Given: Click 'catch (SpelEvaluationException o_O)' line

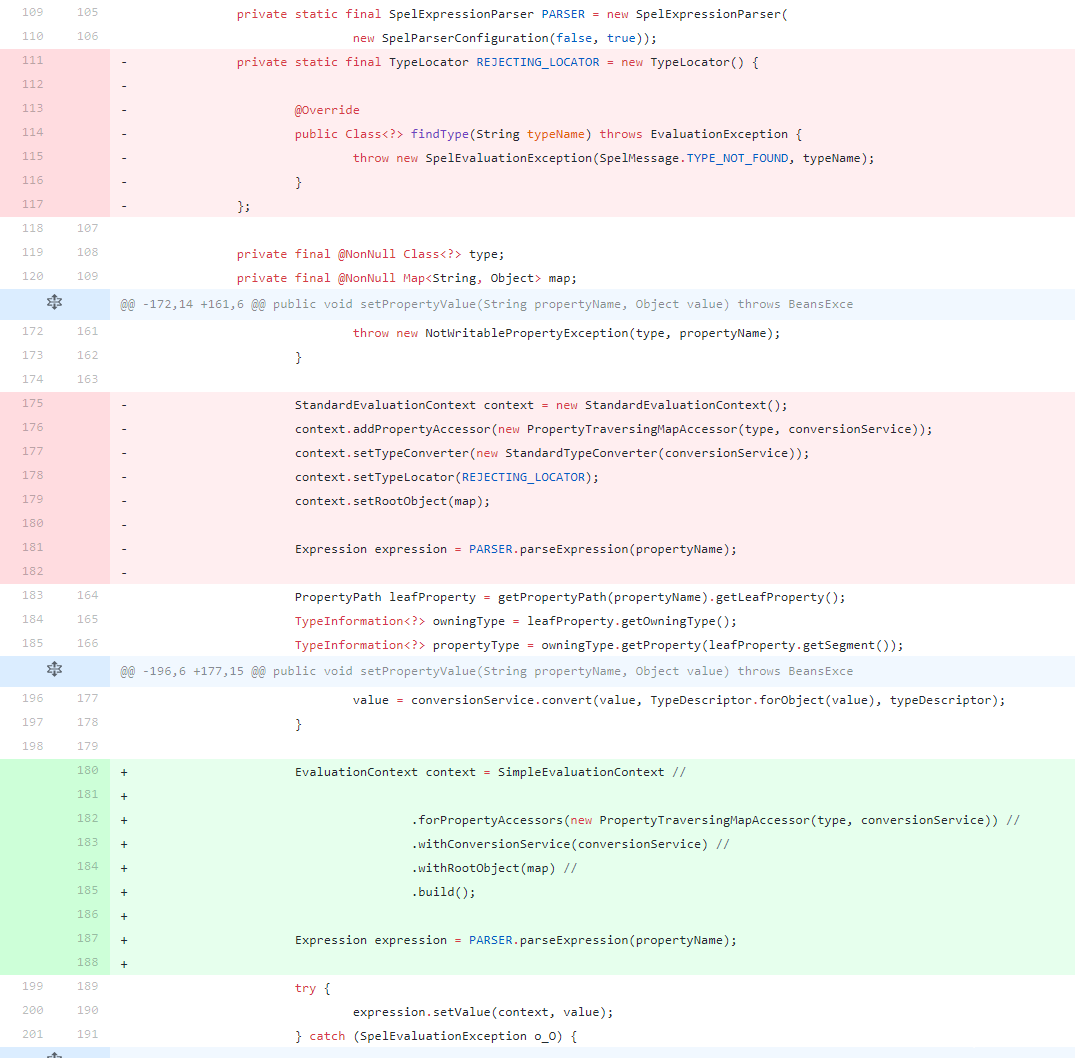Looking at the screenshot, I should tap(436, 1036).
